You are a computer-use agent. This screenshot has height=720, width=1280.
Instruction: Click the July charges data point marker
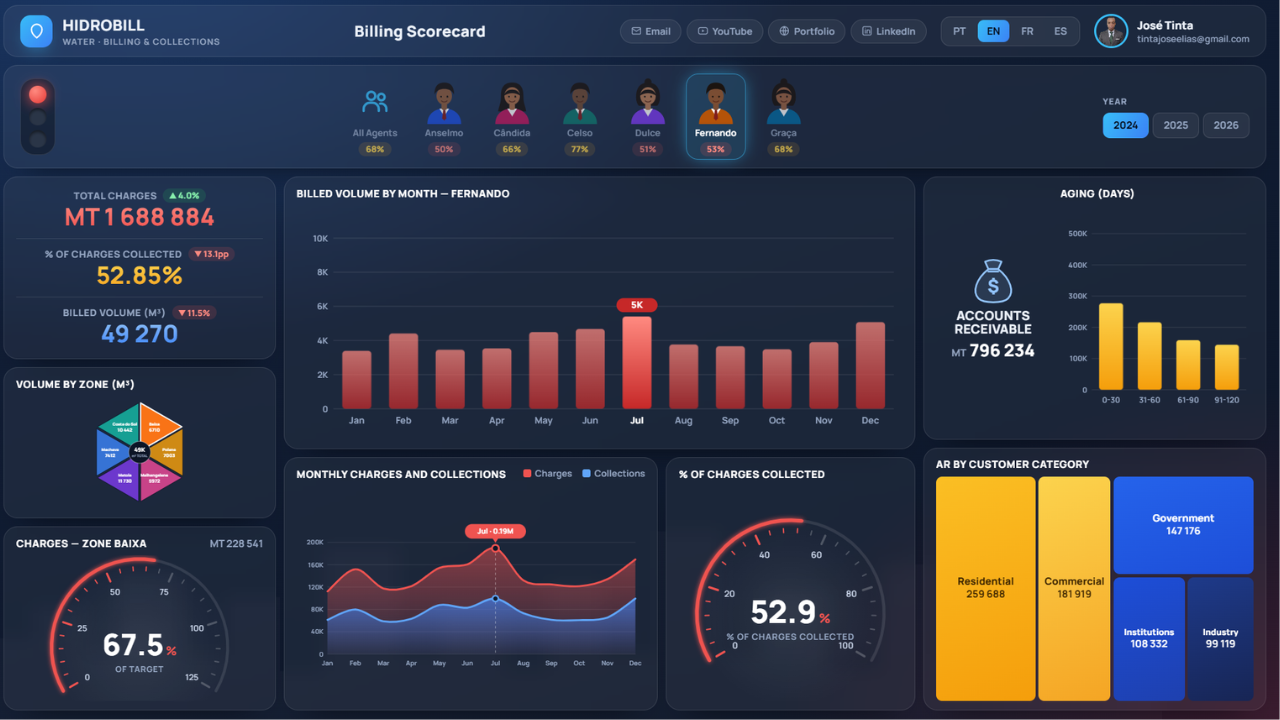point(495,548)
